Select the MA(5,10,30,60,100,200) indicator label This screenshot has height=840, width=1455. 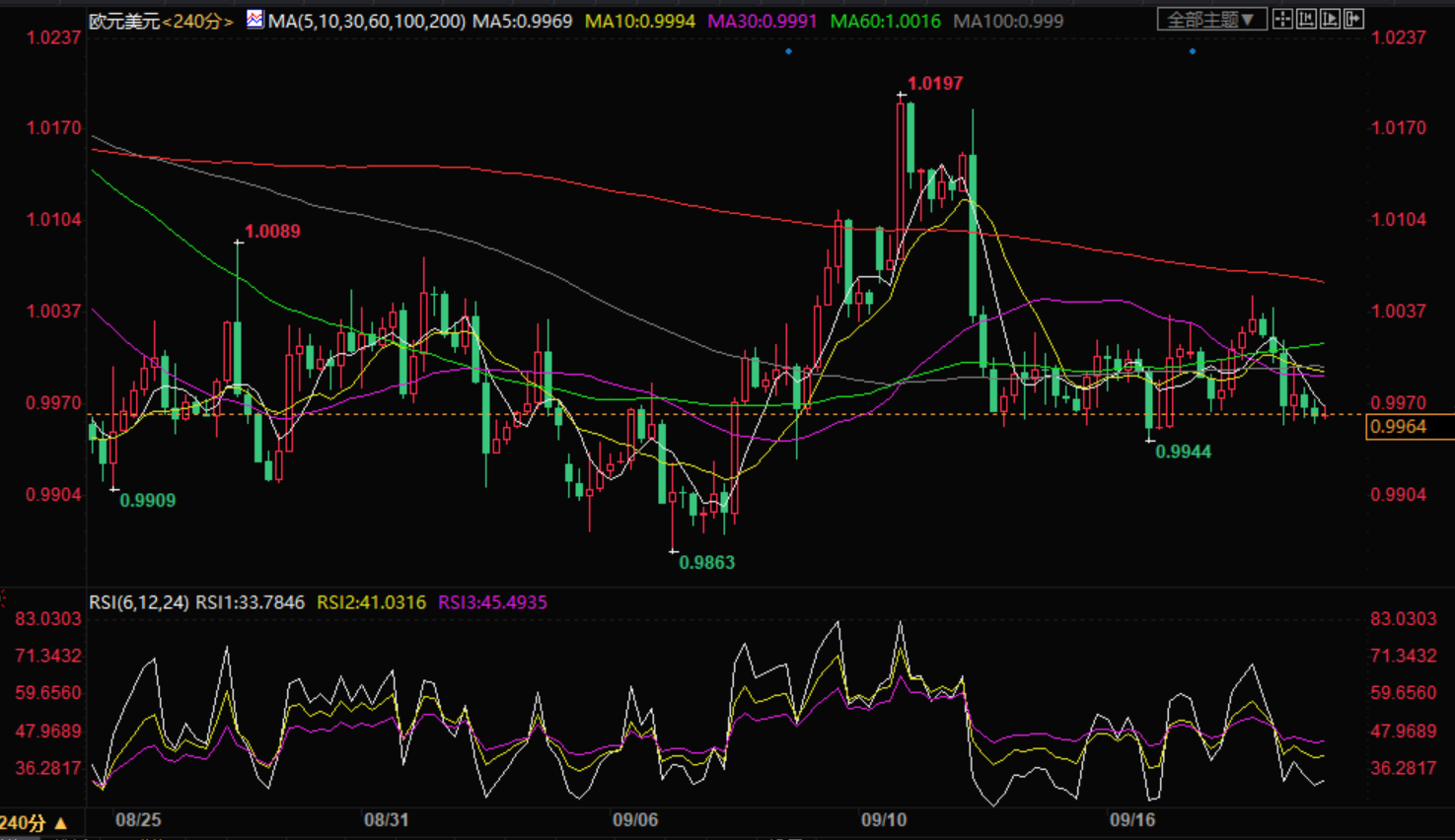tap(367, 21)
